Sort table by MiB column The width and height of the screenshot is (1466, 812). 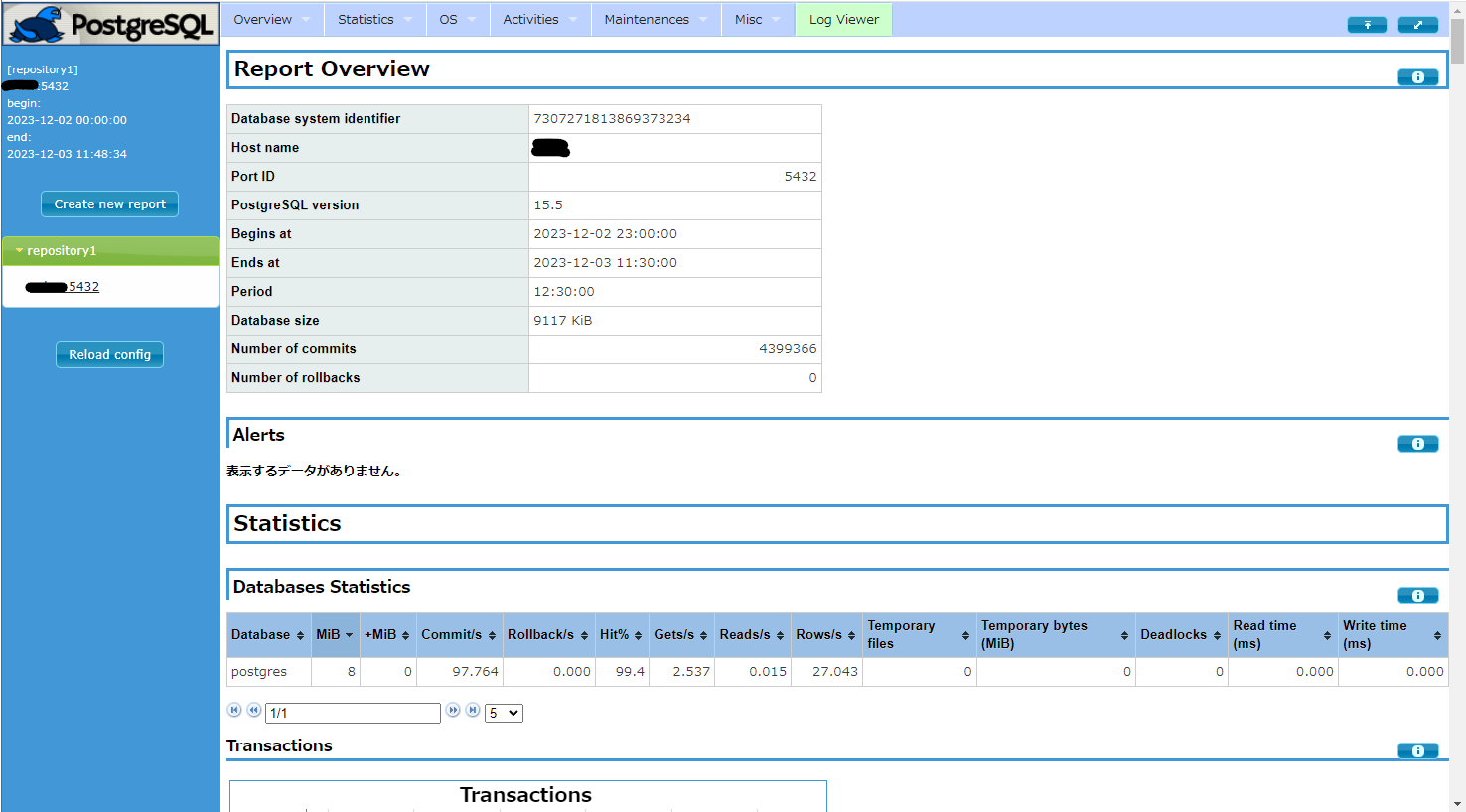tap(335, 635)
